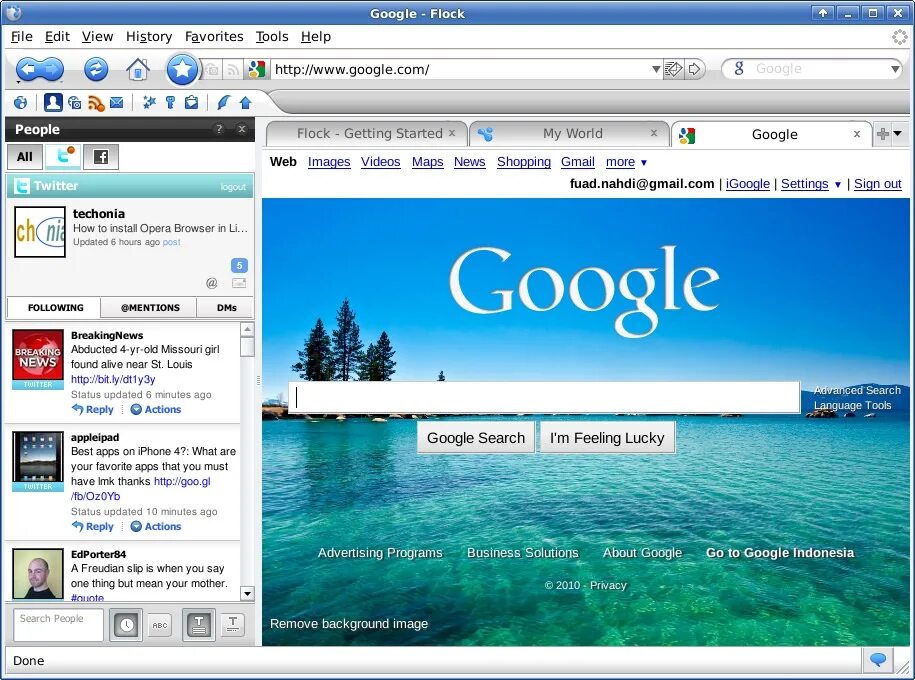Click I'm Feeling Lucky button

point(607,438)
